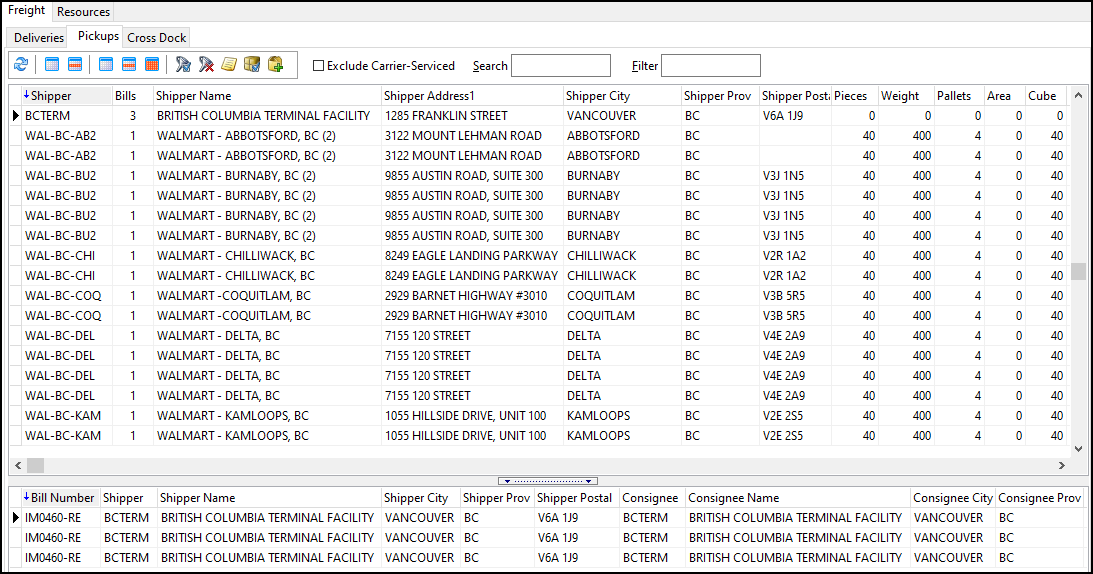Screen dimensions: 1093x574
Task: Sort by the Bill Number column header
Action: (62, 497)
